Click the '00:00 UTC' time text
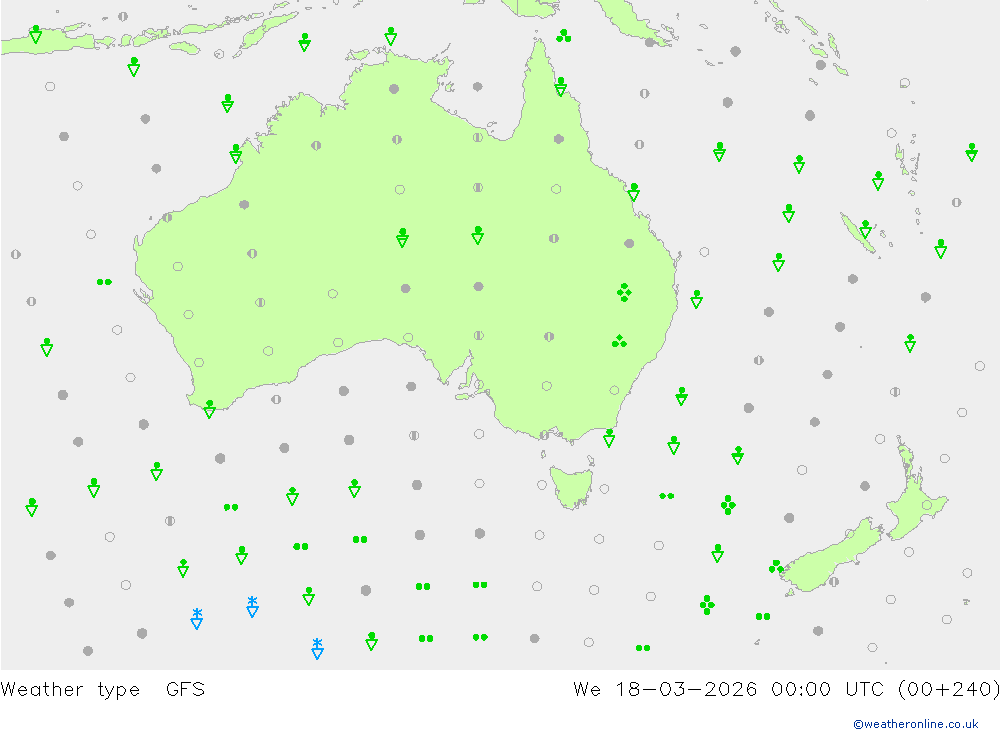This screenshot has width=1000, height=733. [x=827, y=689]
